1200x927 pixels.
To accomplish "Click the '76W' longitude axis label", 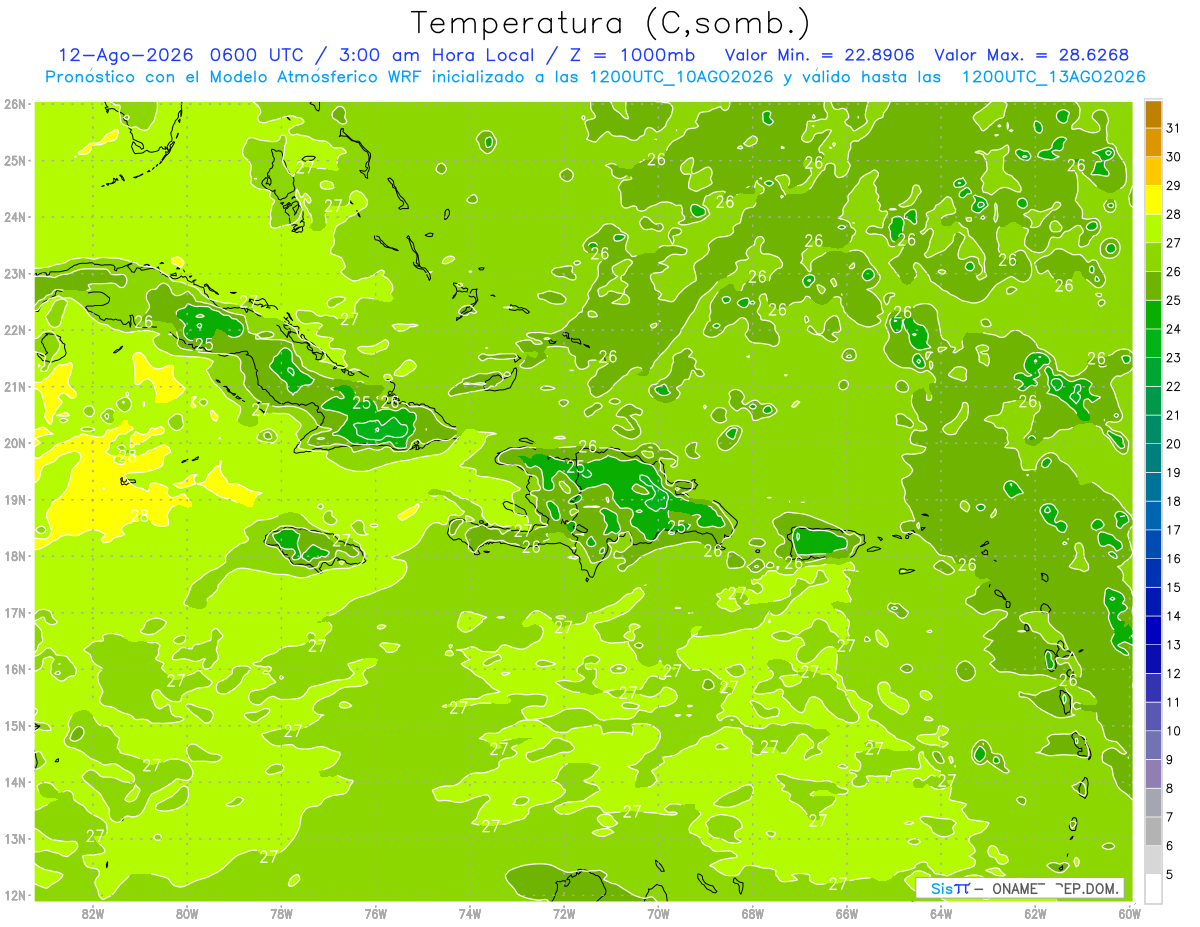I will click(x=376, y=913).
